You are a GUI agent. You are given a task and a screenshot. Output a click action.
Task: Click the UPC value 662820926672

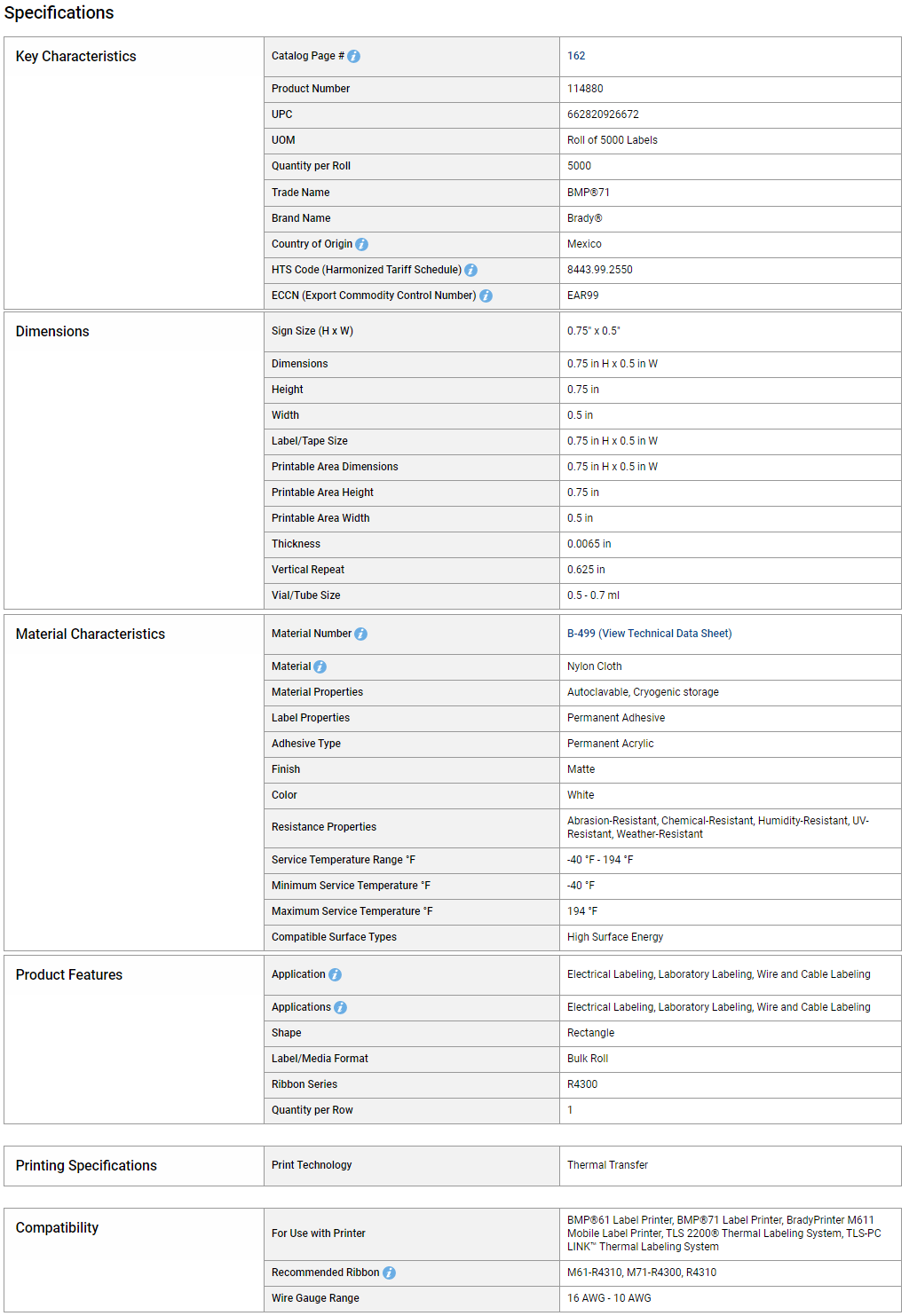pyautogui.click(x=603, y=114)
